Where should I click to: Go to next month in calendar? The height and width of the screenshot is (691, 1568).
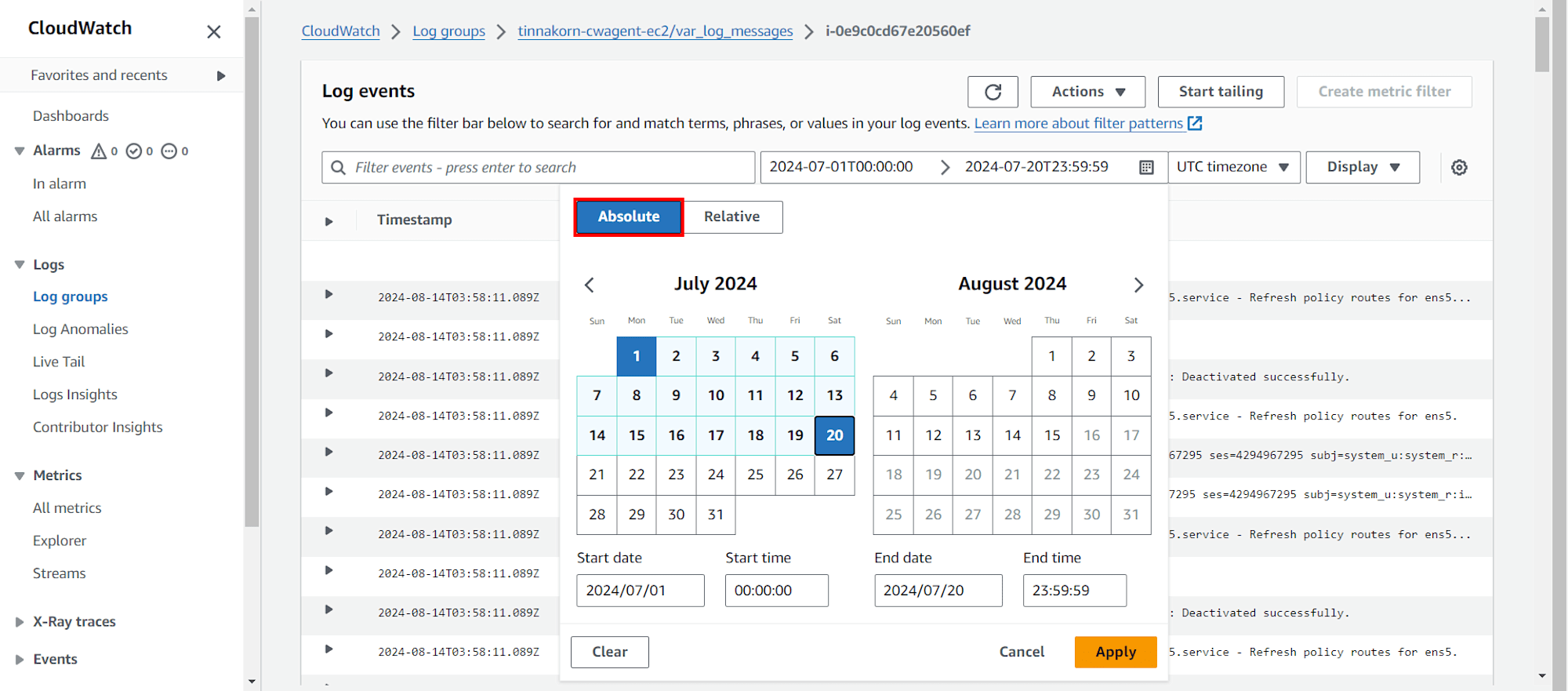1138,285
